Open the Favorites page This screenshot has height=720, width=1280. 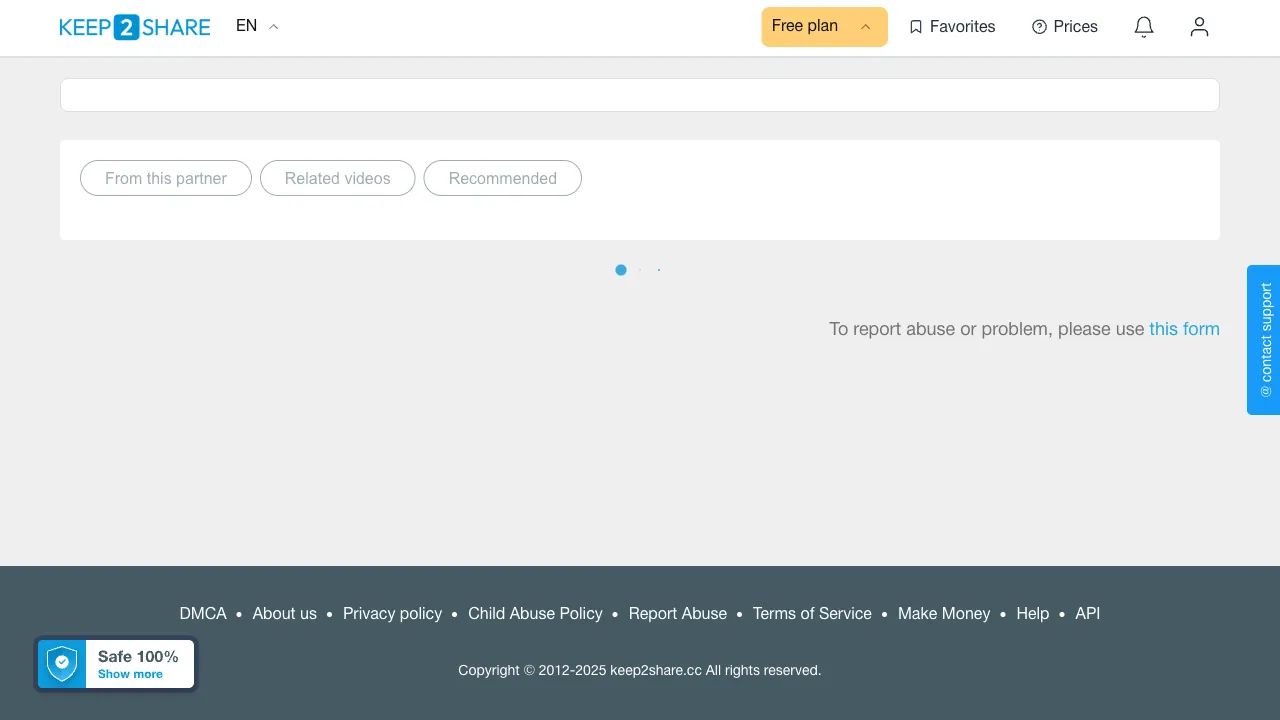click(x=952, y=27)
